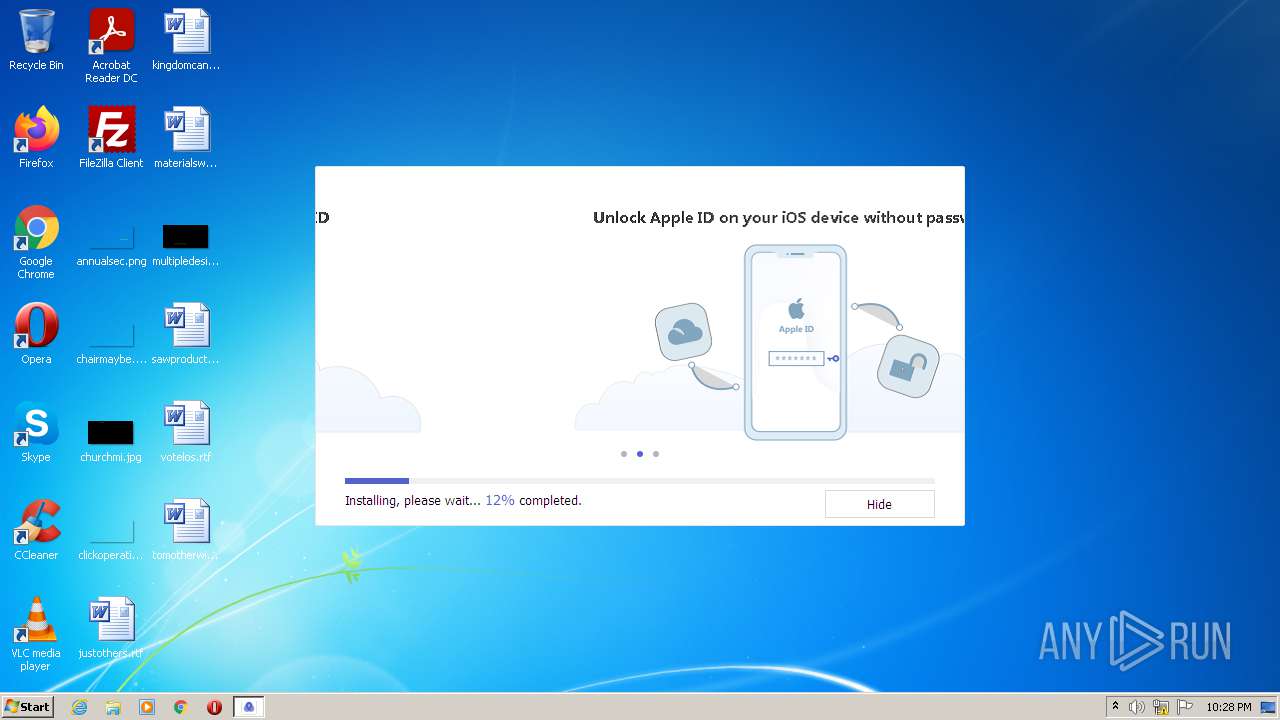This screenshot has height=720, width=1280.
Task: Select the annualsec.png file icon
Action: click(x=111, y=246)
